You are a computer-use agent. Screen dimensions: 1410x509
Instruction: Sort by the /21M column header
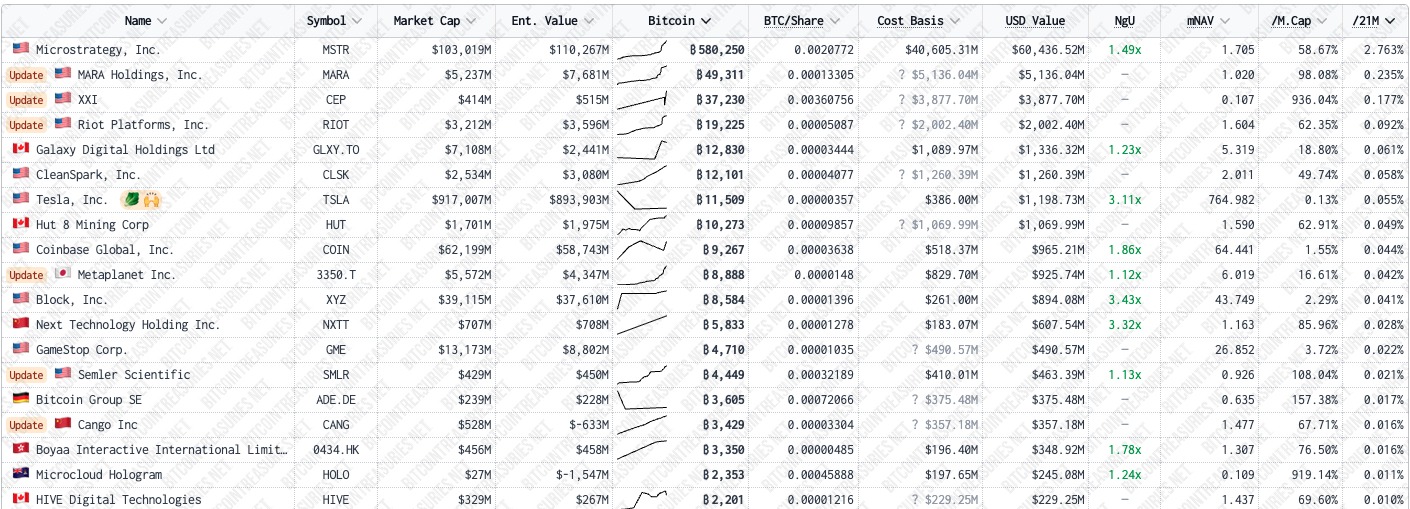click(1375, 20)
